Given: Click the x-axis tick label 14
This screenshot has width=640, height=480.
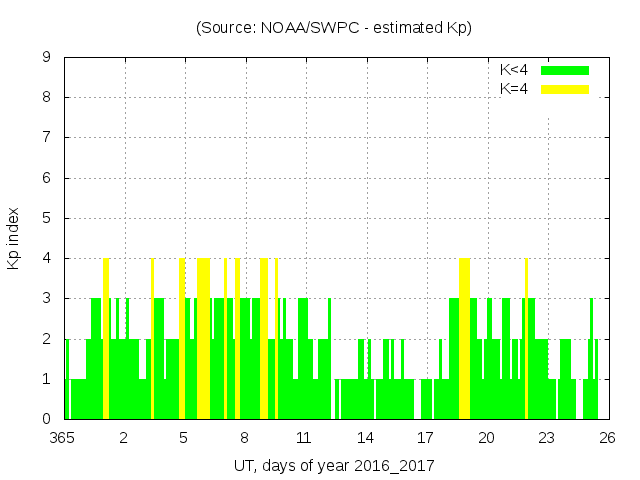Looking at the screenshot, I should pyautogui.click(x=366, y=437).
